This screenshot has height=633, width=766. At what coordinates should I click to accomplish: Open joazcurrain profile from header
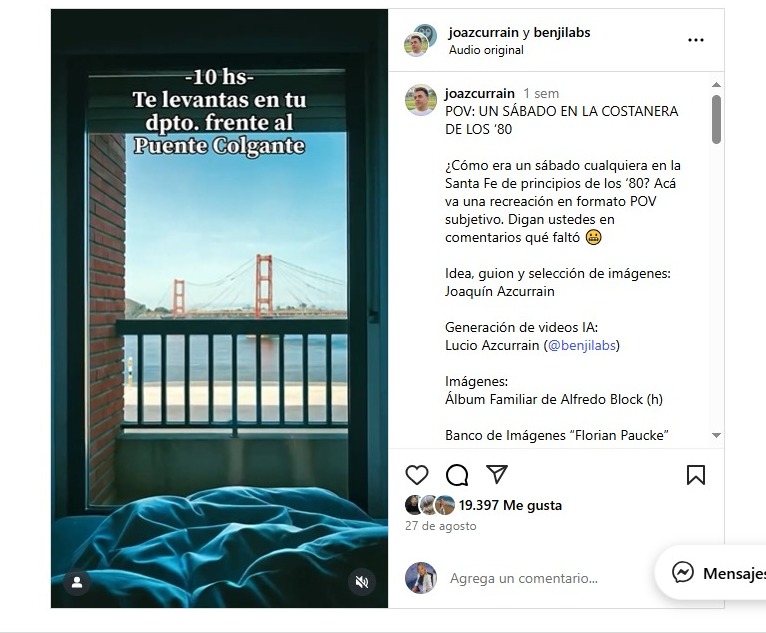click(x=483, y=32)
